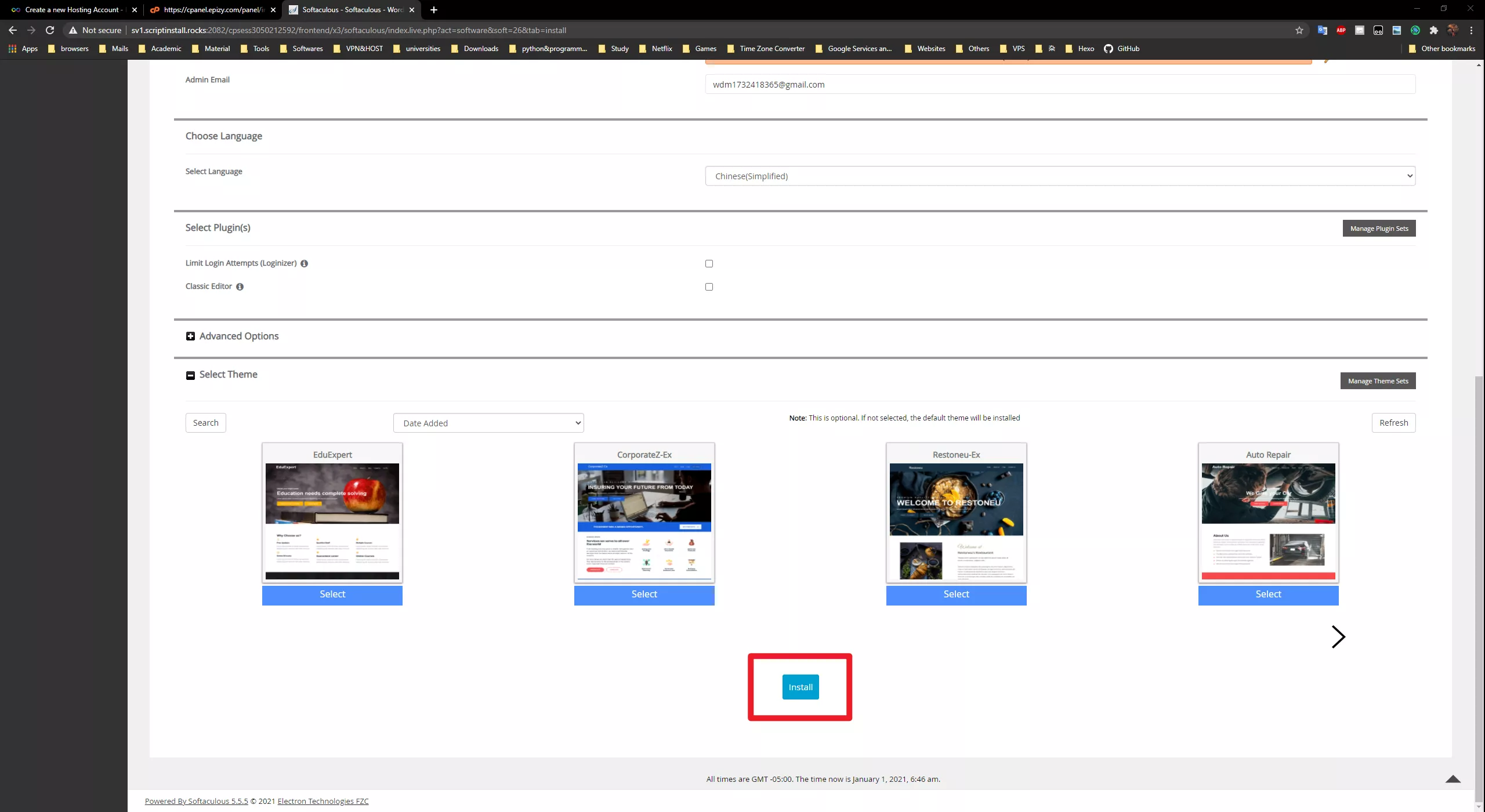Screen dimensions: 1485x812
Task: Reload the page with refresh icon
Action: pos(50,30)
